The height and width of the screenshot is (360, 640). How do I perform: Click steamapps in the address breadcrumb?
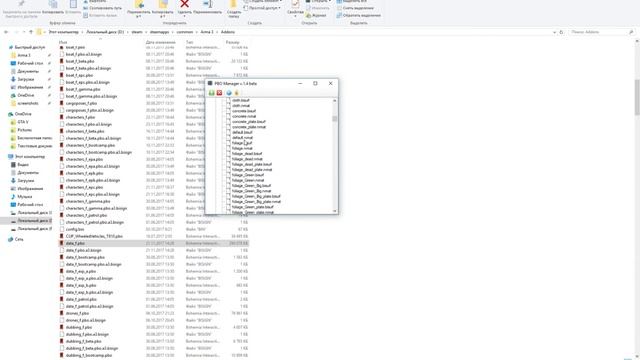[x=159, y=32]
